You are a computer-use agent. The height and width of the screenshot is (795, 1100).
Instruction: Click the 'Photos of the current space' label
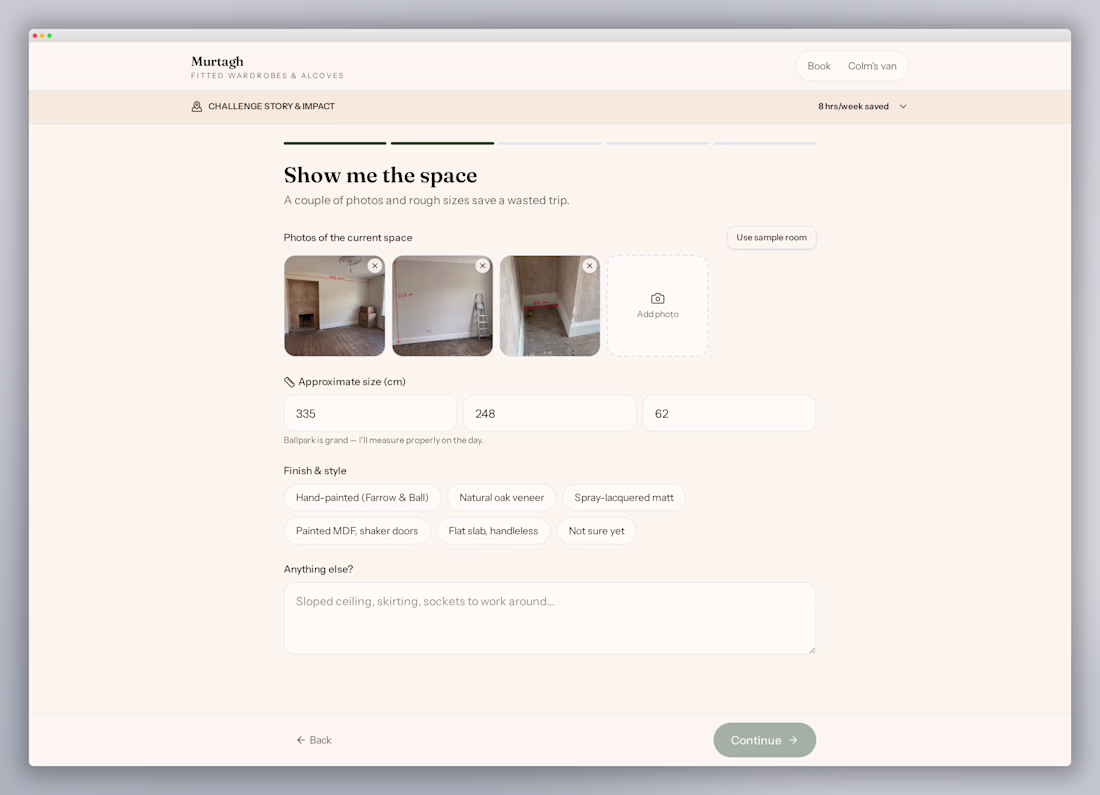pos(348,238)
